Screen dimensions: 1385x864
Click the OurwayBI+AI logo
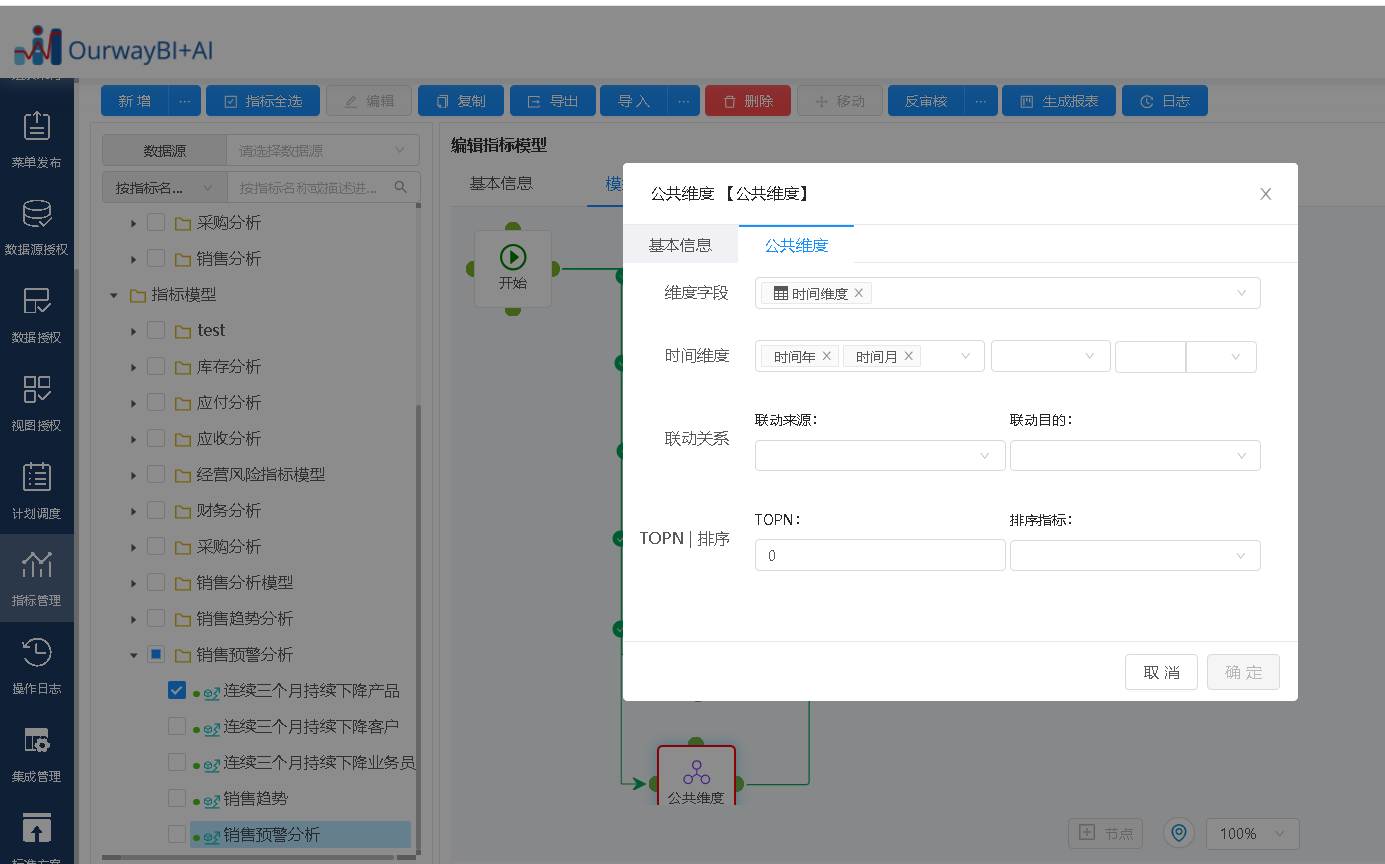click(113, 46)
